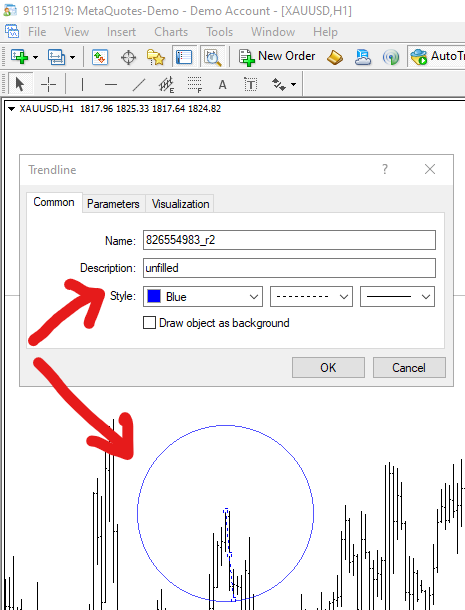
Task: Open the line width dropdown
Action: tap(397, 297)
